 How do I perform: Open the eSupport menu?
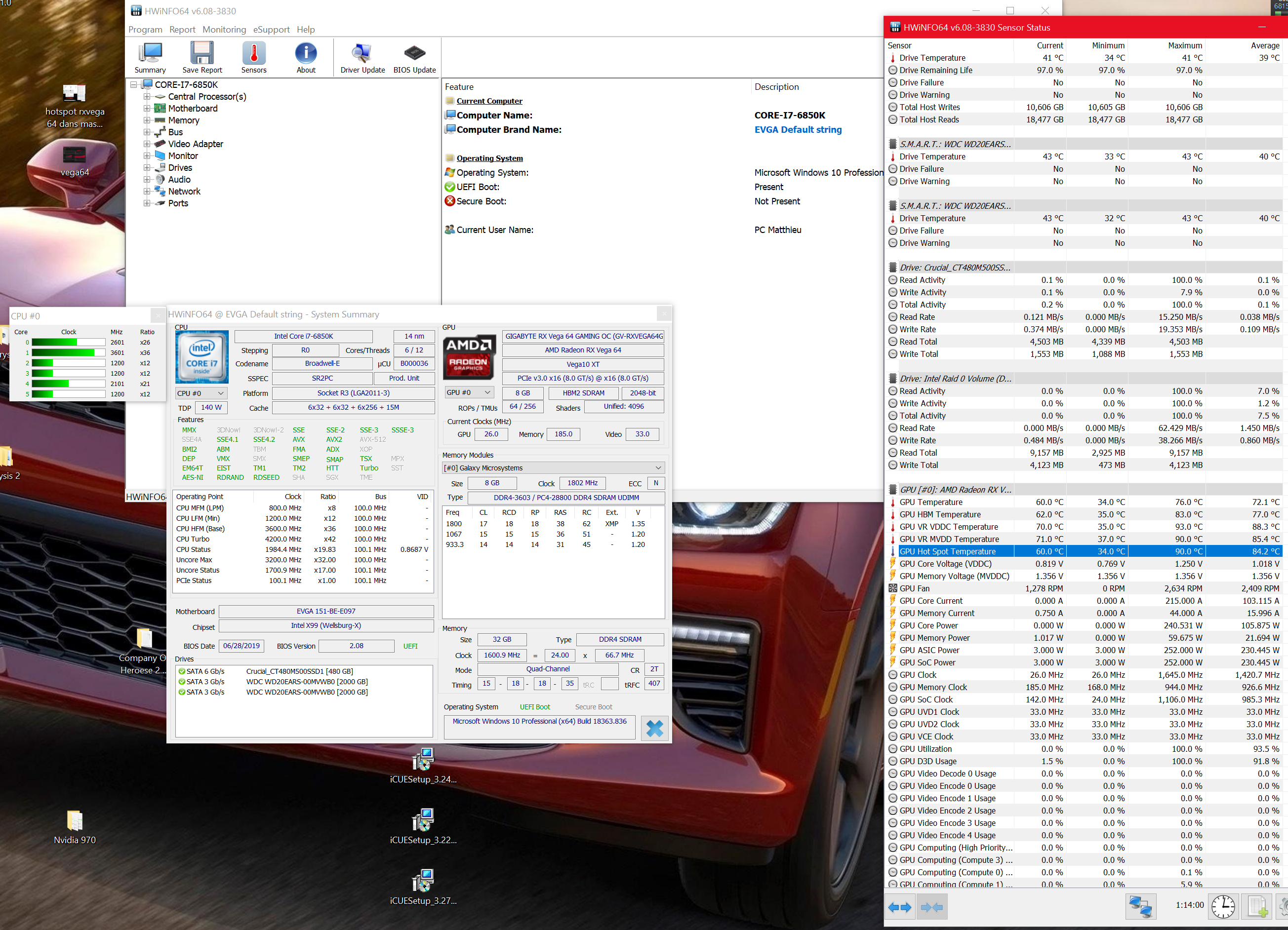pos(271,30)
